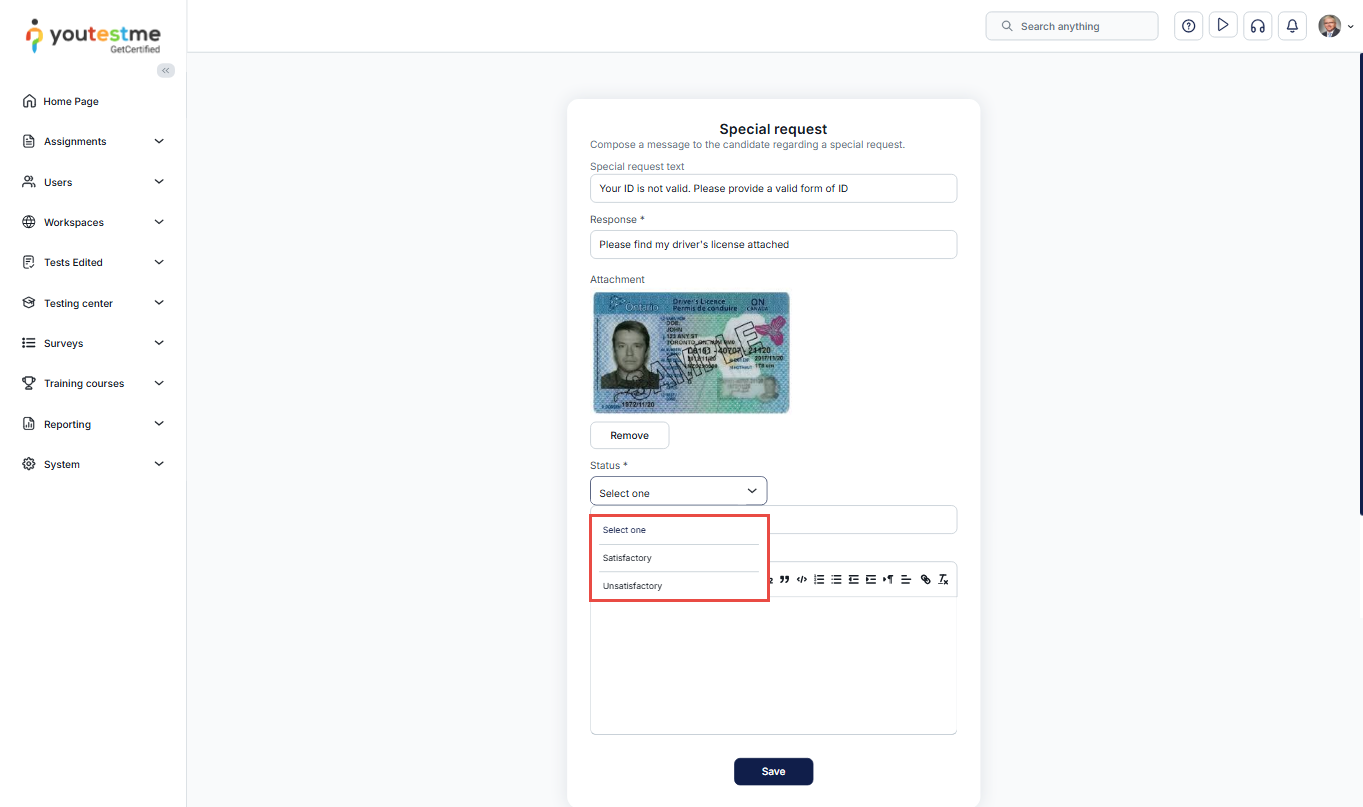1363x807 pixels.
Task: Open the Status dropdown
Action: click(678, 492)
